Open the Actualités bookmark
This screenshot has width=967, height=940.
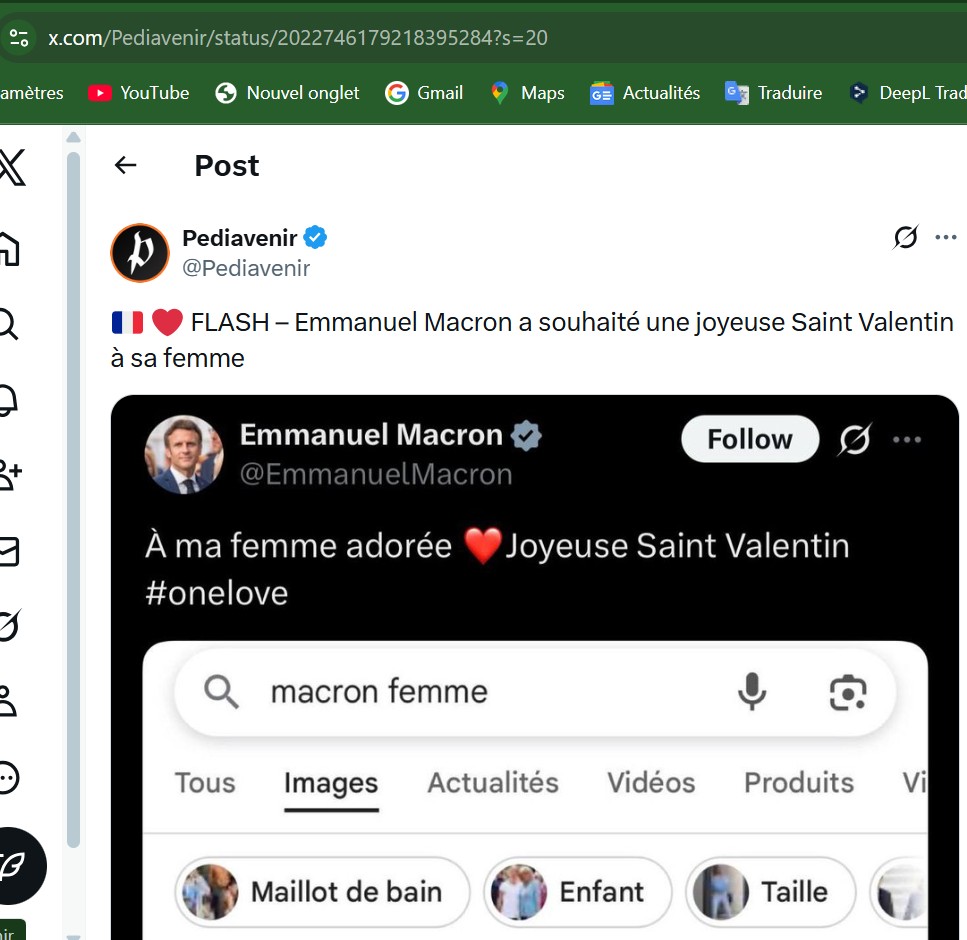point(645,93)
